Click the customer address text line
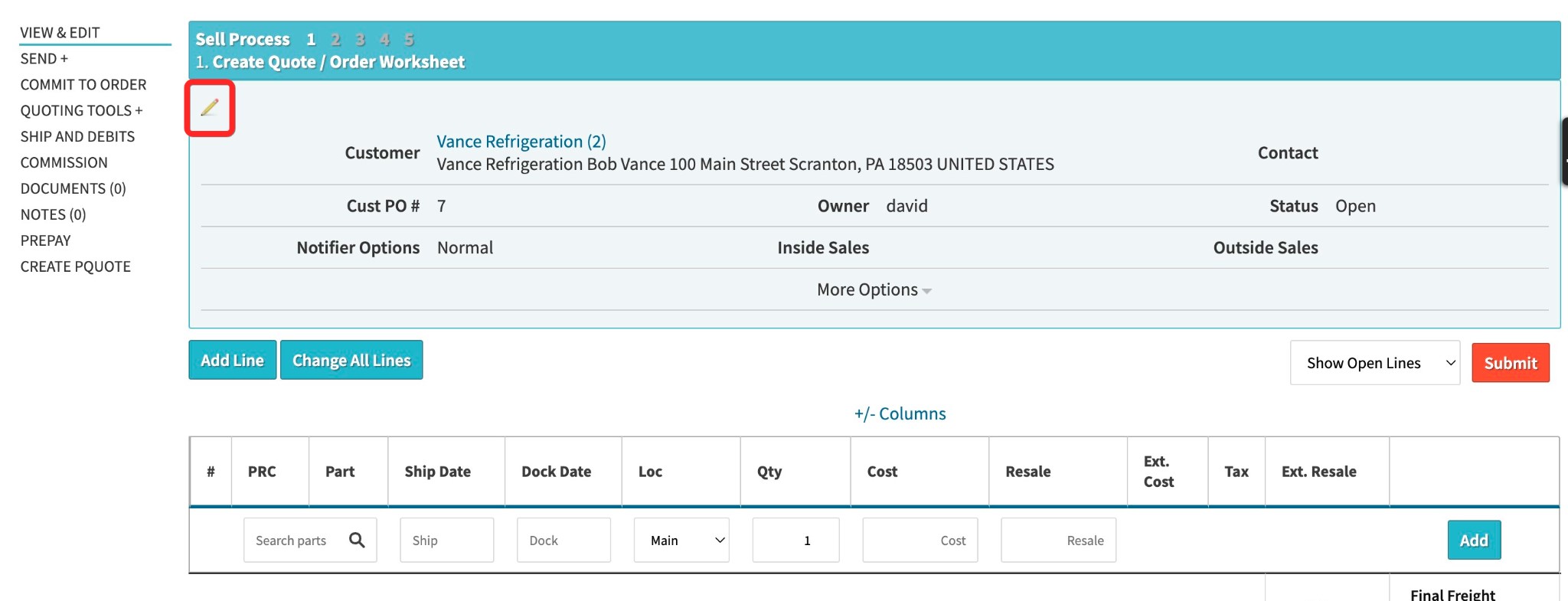 tap(746, 165)
